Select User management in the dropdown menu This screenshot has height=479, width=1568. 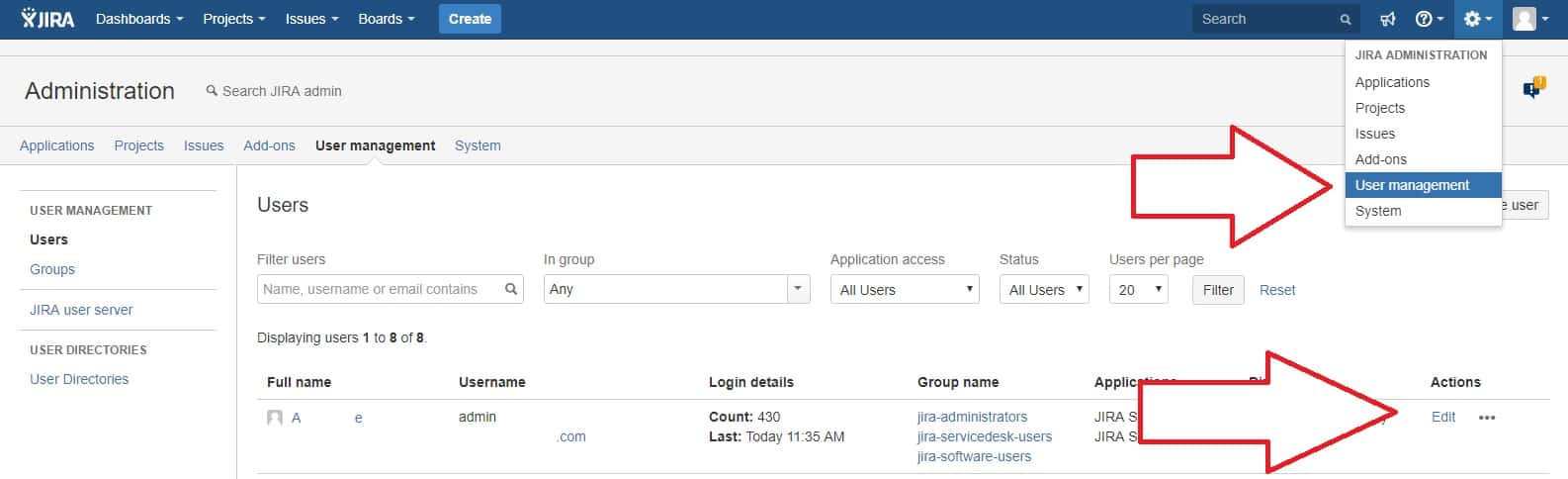[1423, 185]
